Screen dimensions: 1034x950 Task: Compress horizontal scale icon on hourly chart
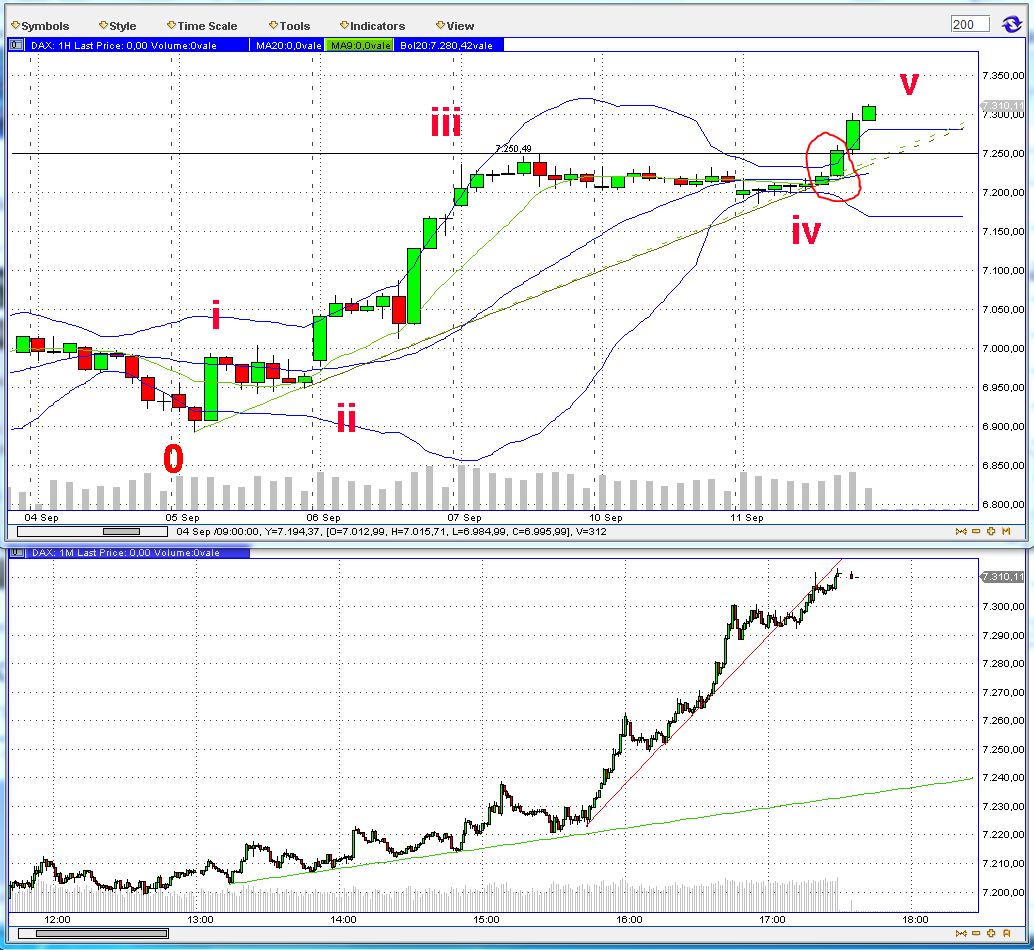963,531
